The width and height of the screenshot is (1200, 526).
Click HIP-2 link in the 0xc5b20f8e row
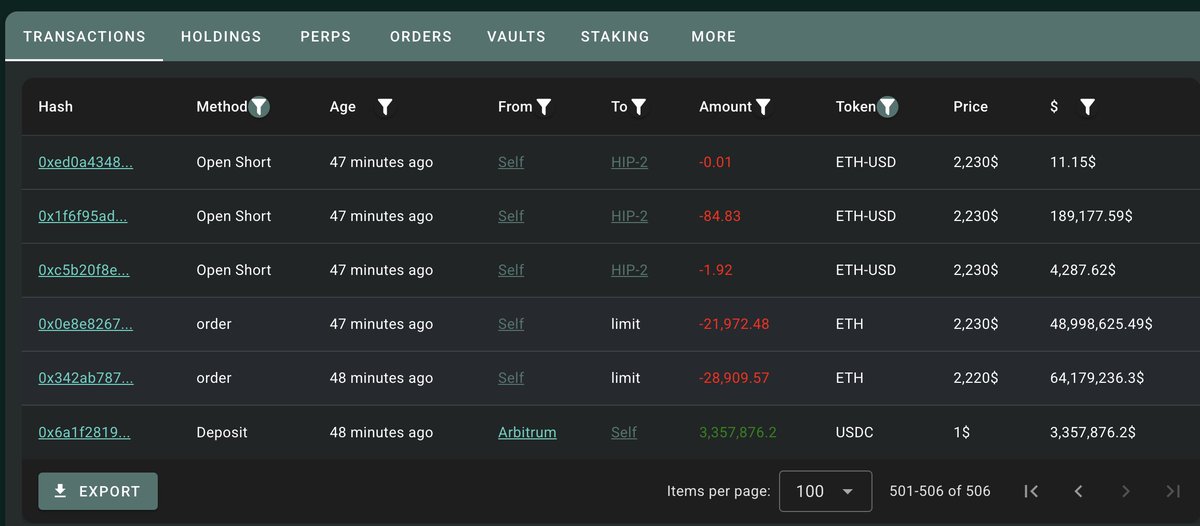629,270
